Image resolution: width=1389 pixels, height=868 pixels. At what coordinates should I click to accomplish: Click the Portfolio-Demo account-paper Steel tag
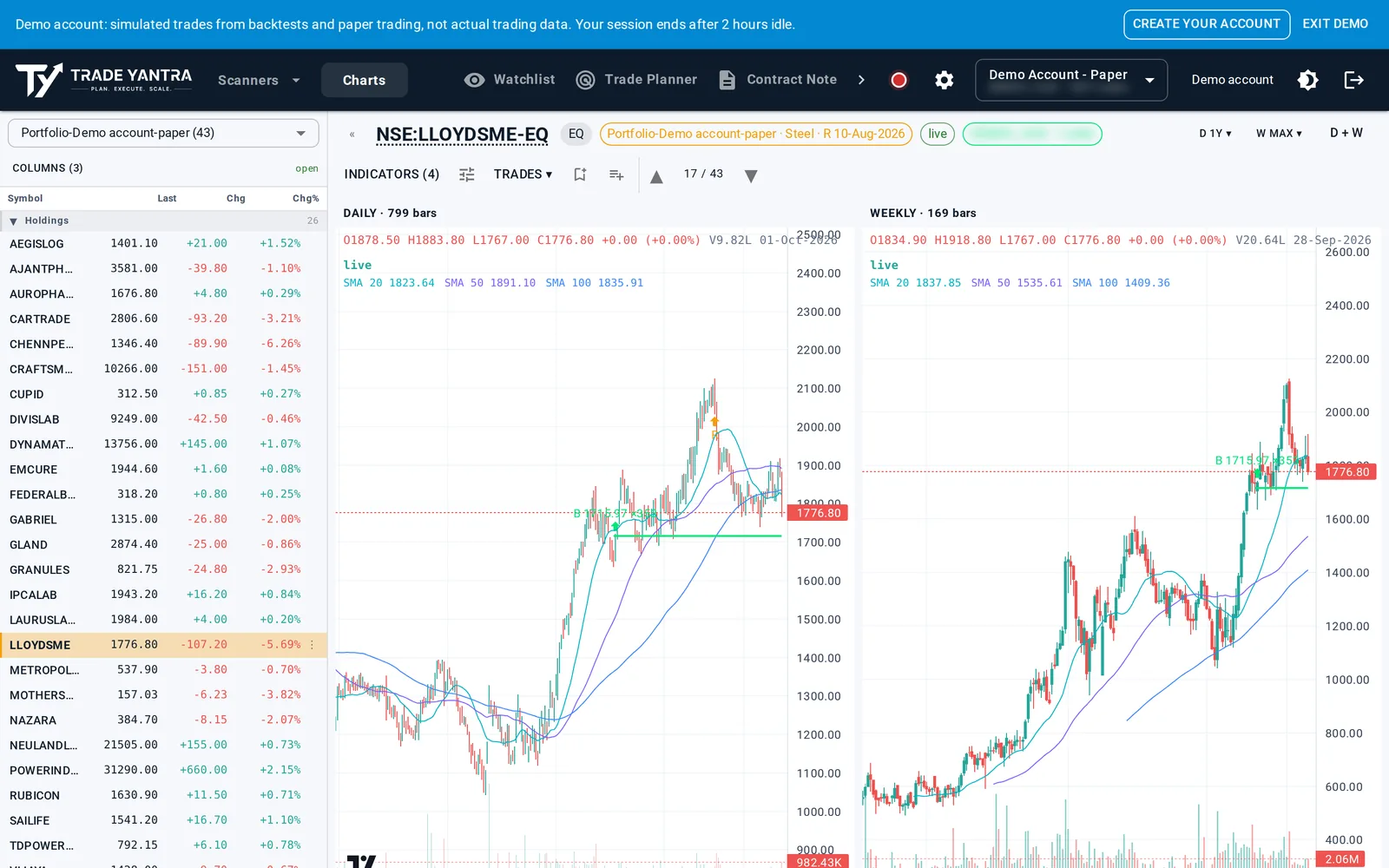click(x=756, y=134)
